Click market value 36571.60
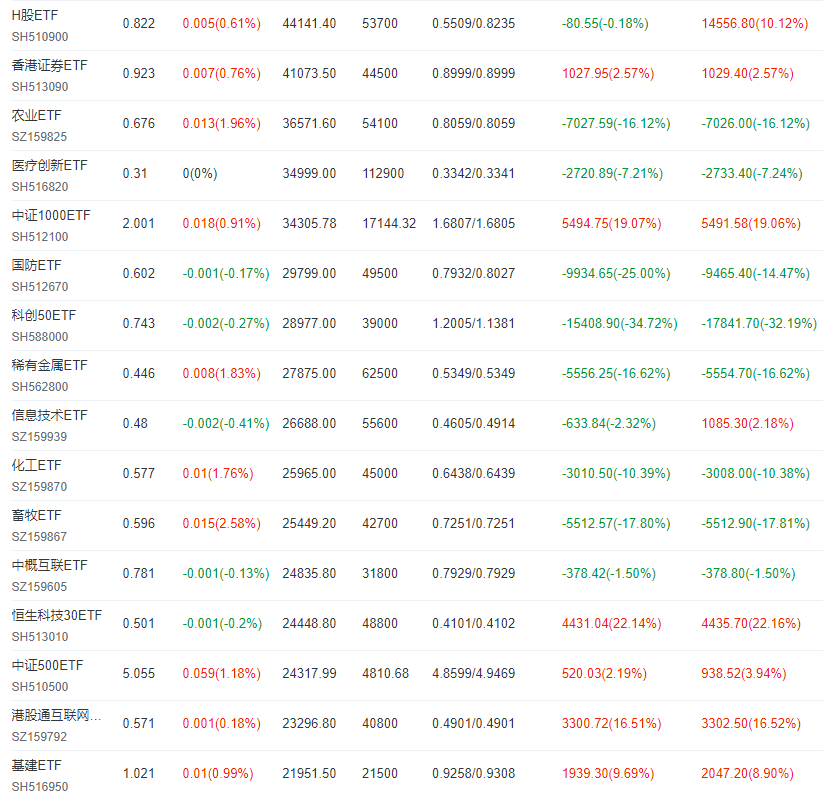Viewport: 823px width, 799px height. click(x=309, y=123)
